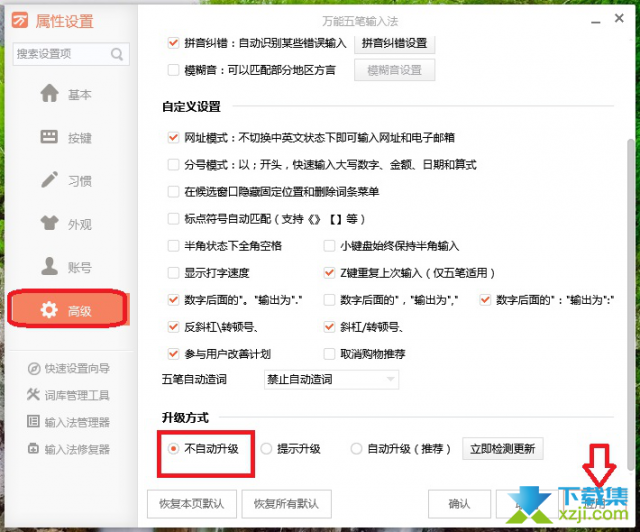Click the list icon beside 输入法管理器
640x532 pixels.
tap(33, 421)
